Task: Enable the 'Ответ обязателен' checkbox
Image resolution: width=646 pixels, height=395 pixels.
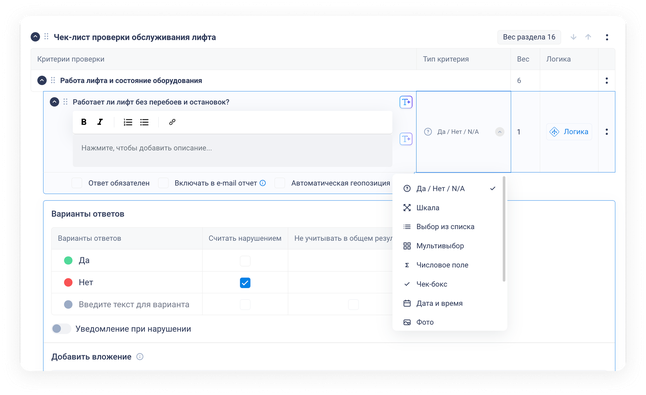Action: tap(77, 183)
